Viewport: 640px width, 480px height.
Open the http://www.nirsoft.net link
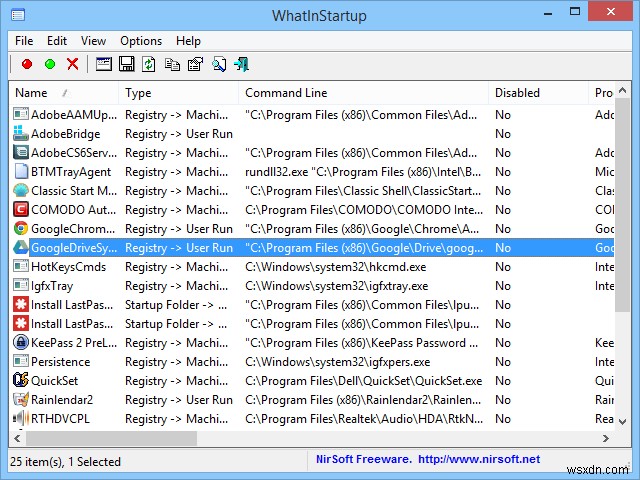(479, 459)
